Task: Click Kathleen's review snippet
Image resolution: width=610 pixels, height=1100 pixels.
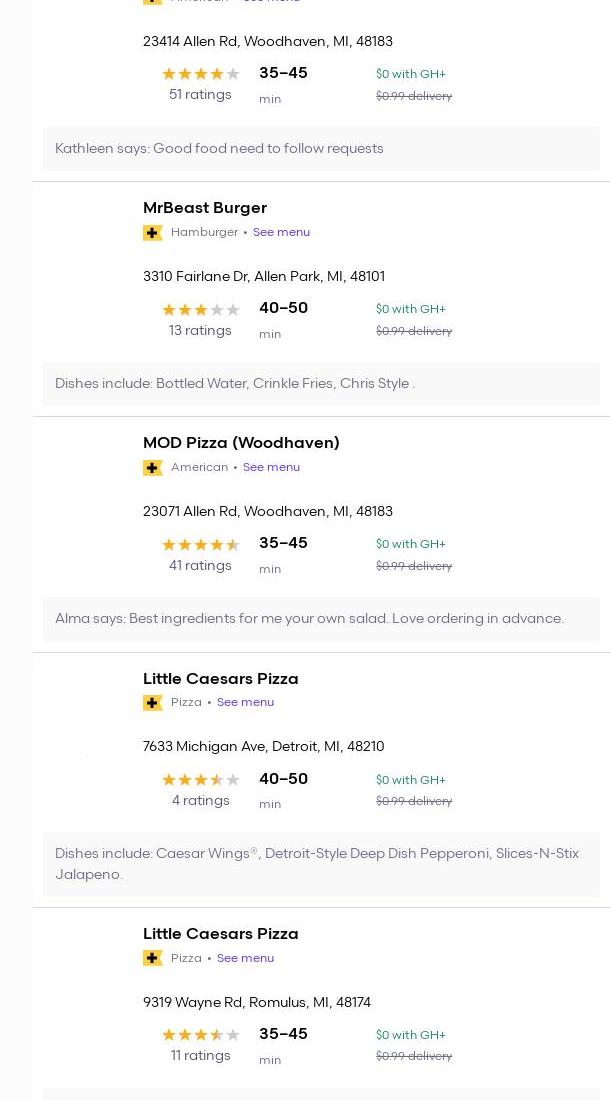Action: point(219,149)
